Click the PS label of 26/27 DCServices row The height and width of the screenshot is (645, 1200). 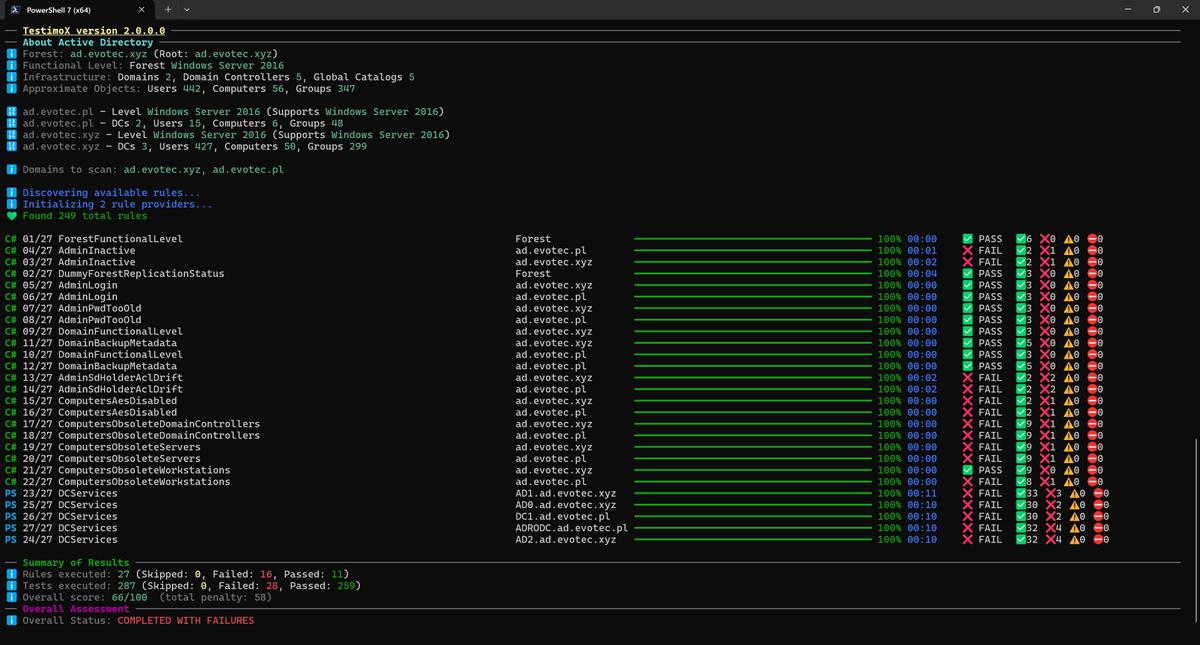point(11,517)
